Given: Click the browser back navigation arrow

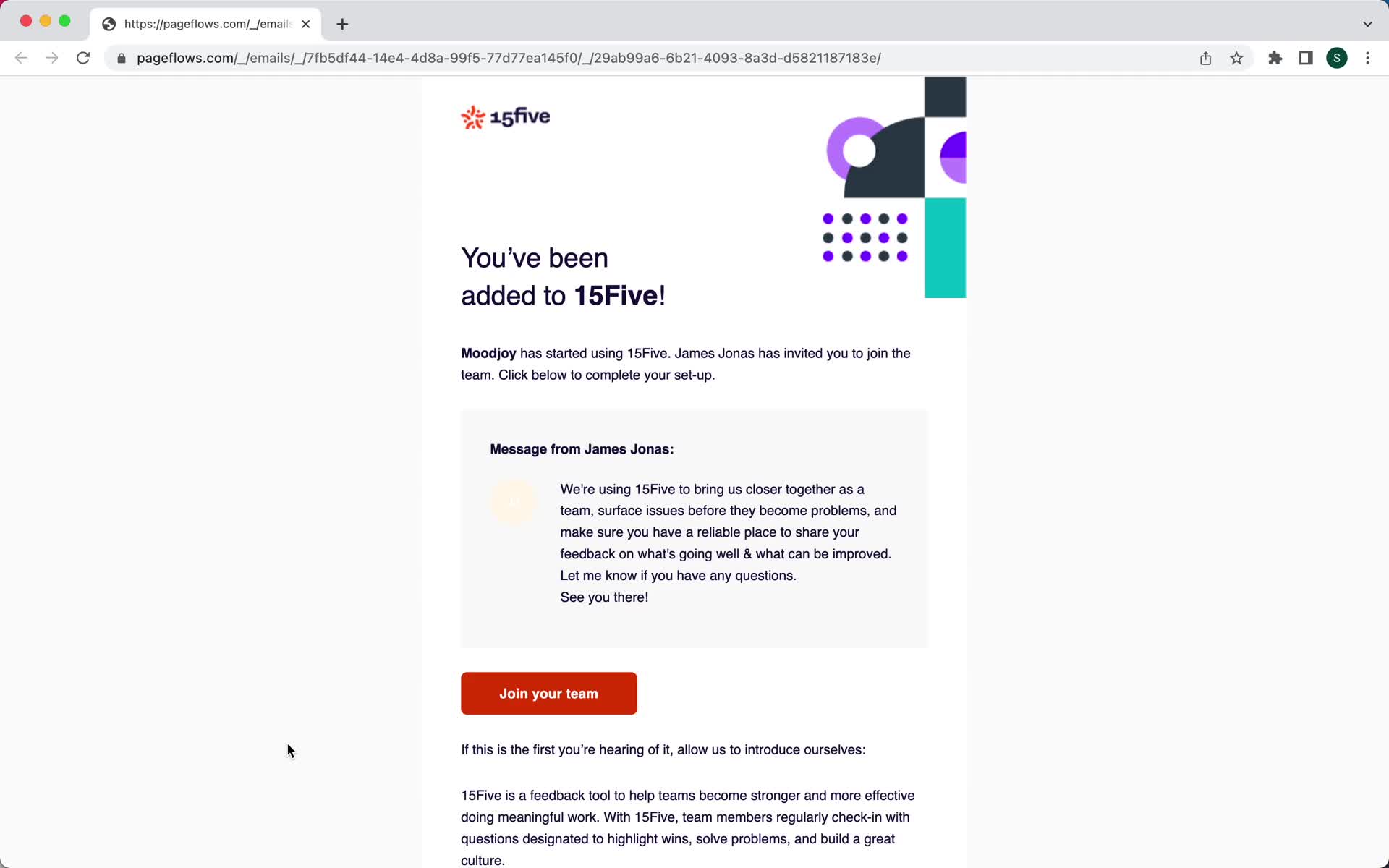Looking at the screenshot, I should pyautogui.click(x=21, y=57).
